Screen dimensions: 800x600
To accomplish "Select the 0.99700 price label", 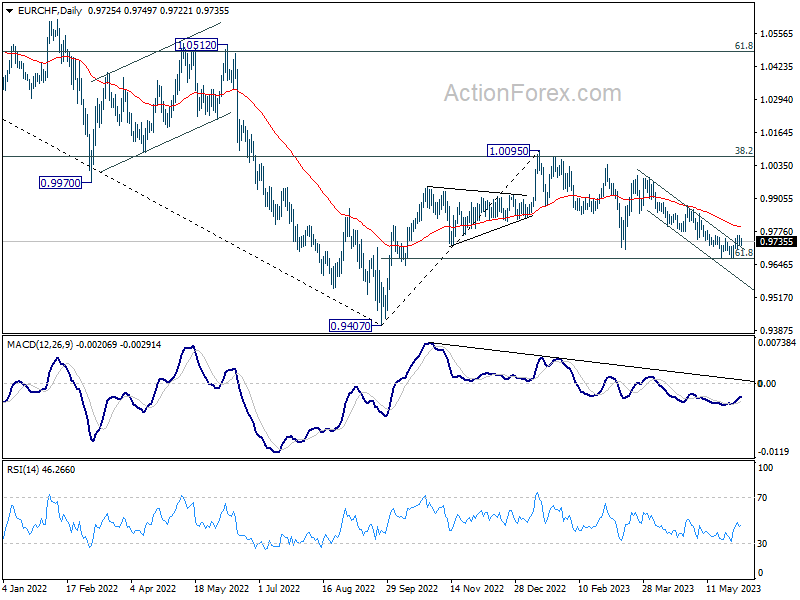I will click(60, 183).
